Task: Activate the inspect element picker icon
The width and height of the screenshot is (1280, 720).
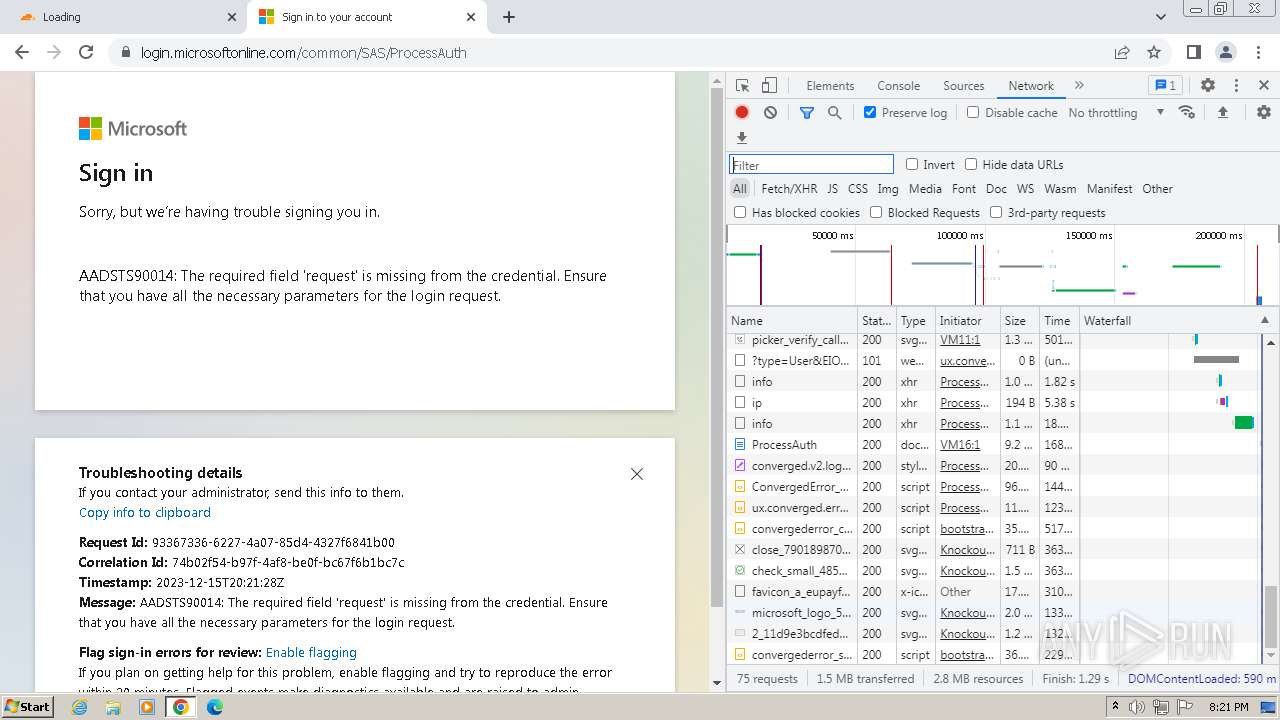Action: click(x=742, y=86)
